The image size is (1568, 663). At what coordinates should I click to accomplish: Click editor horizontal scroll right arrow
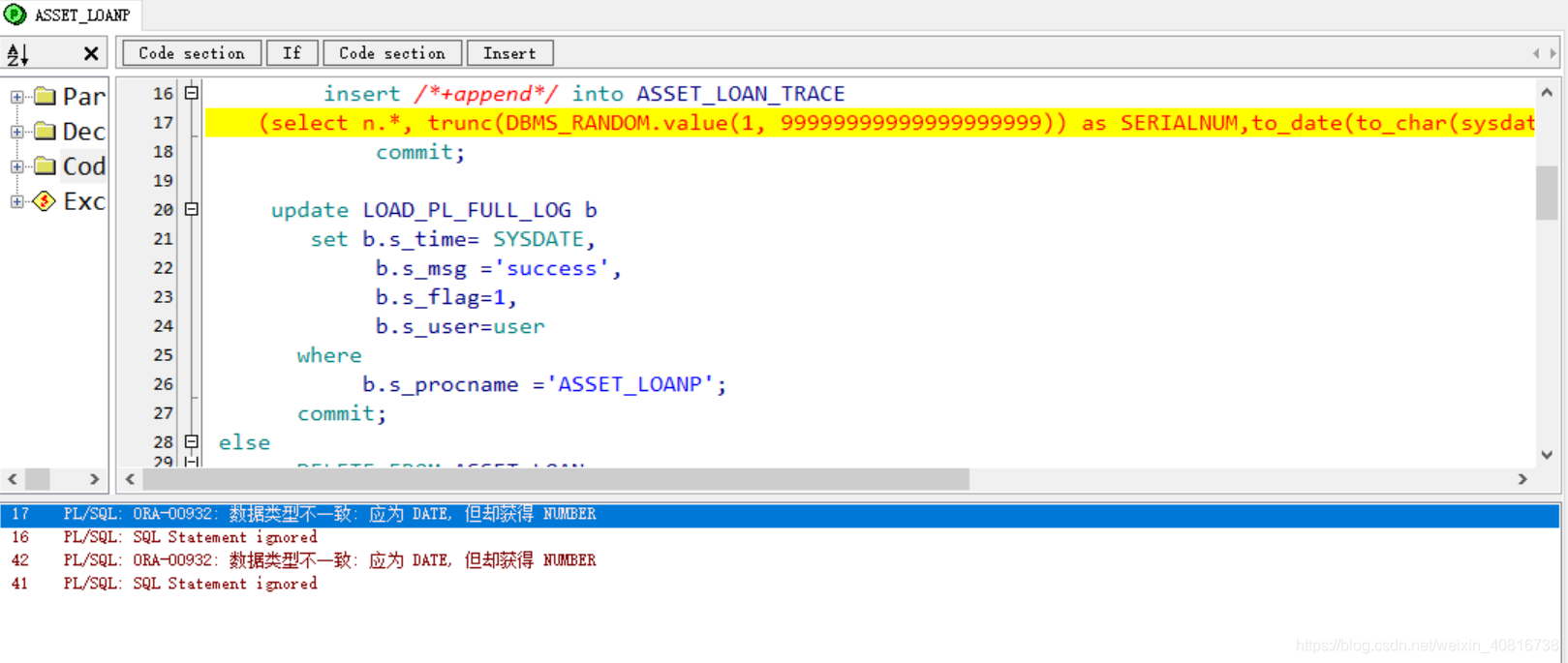tap(1522, 479)
